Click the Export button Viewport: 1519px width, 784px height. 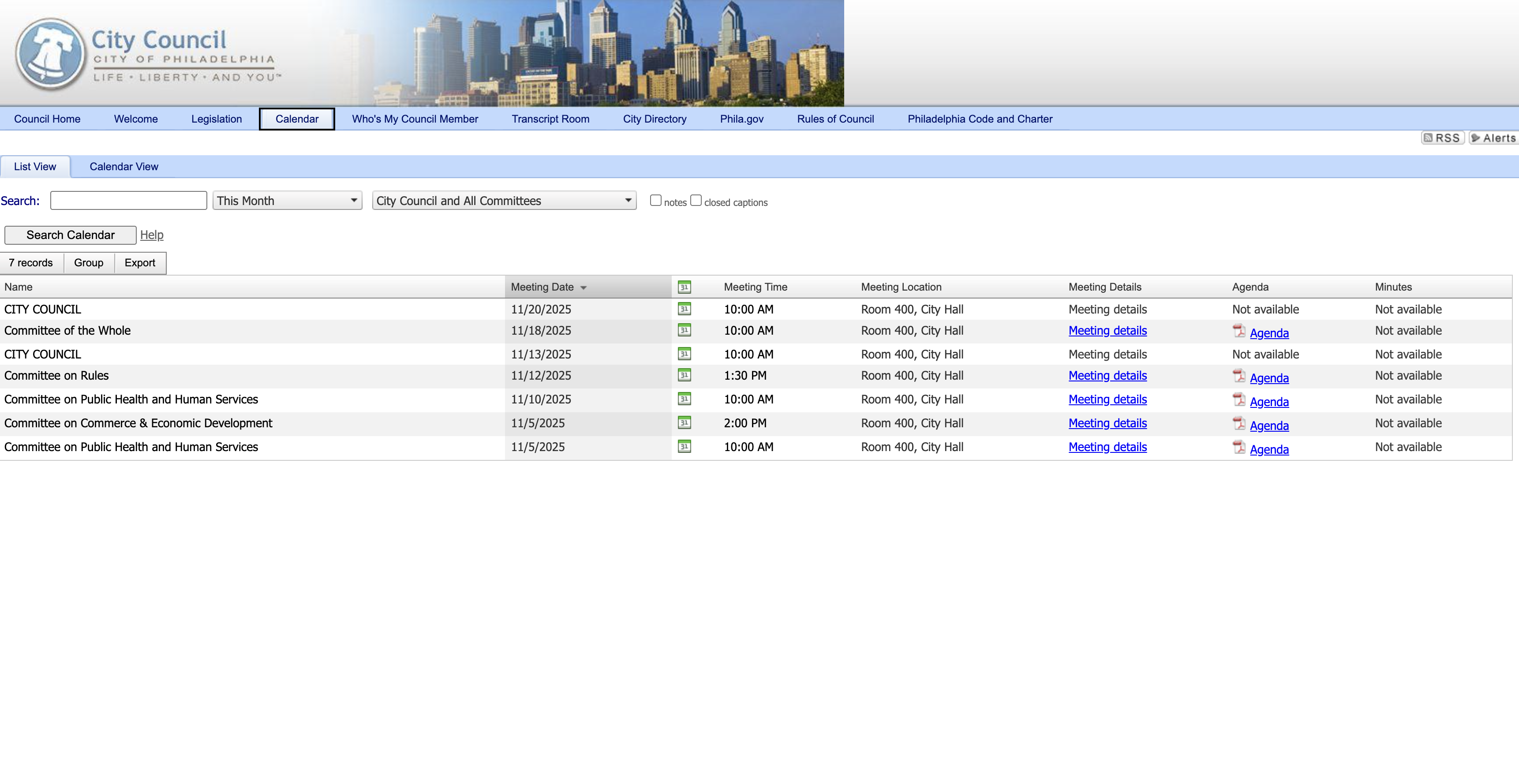pyautogui.click(x=140, y=263)
